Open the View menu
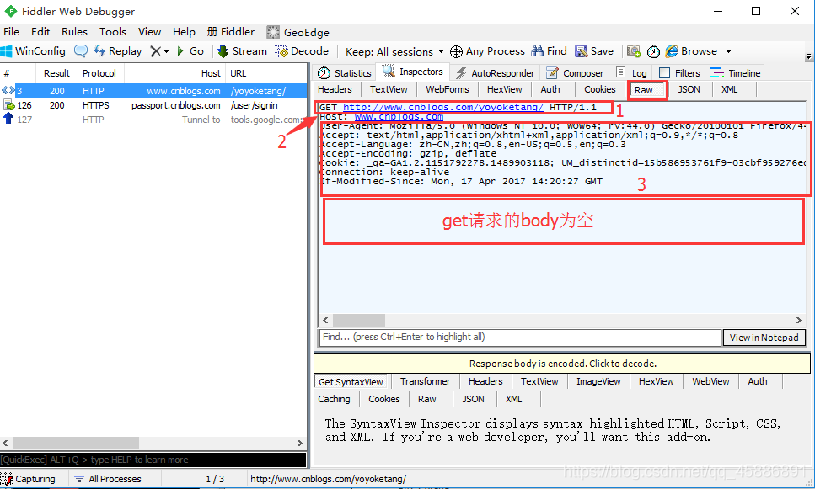 [x=149, y=32]
